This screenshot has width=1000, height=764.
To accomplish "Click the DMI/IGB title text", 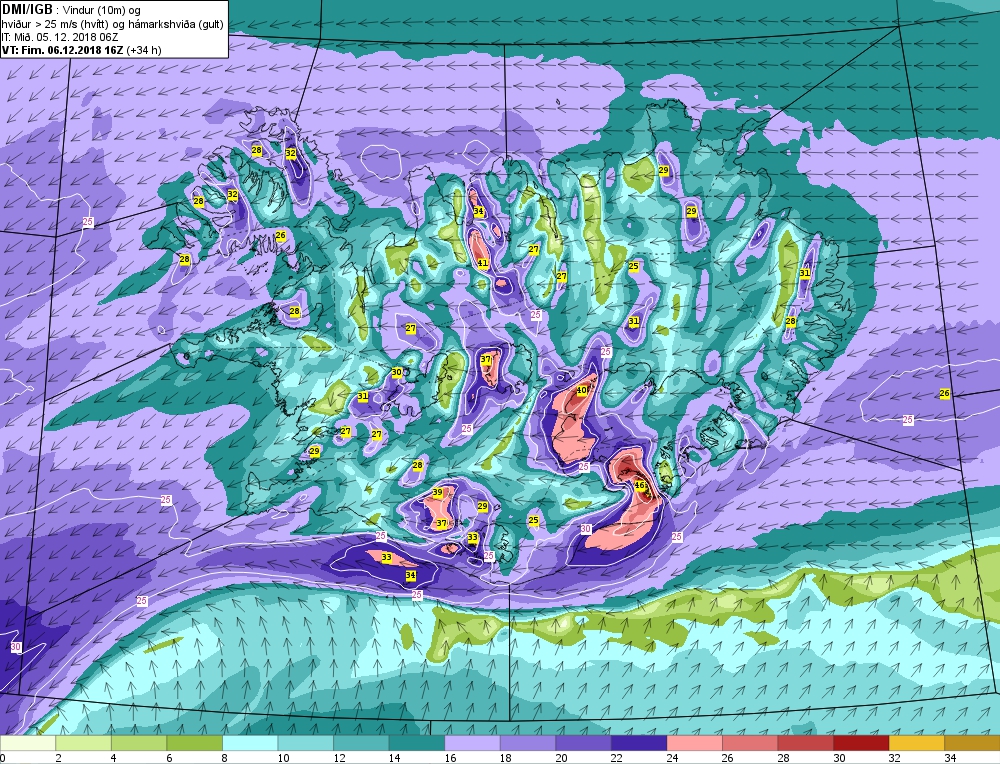I will [x=27, y=9].
